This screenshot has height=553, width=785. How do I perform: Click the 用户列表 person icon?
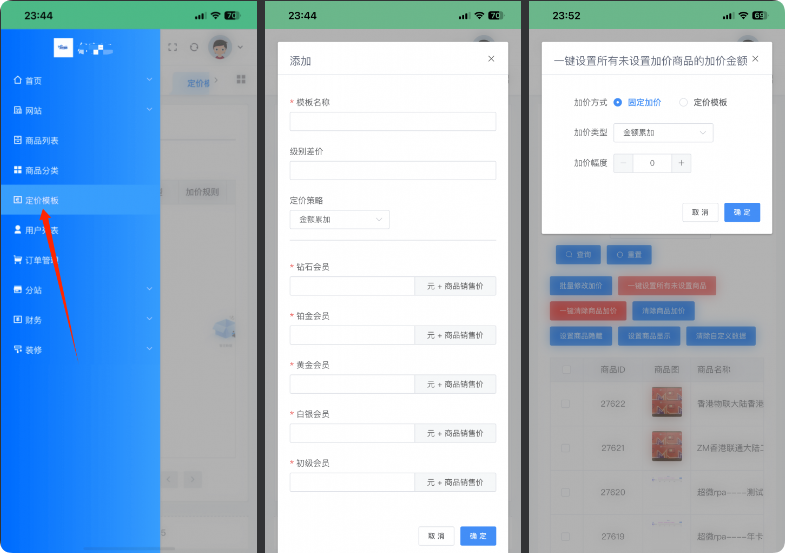17,230
